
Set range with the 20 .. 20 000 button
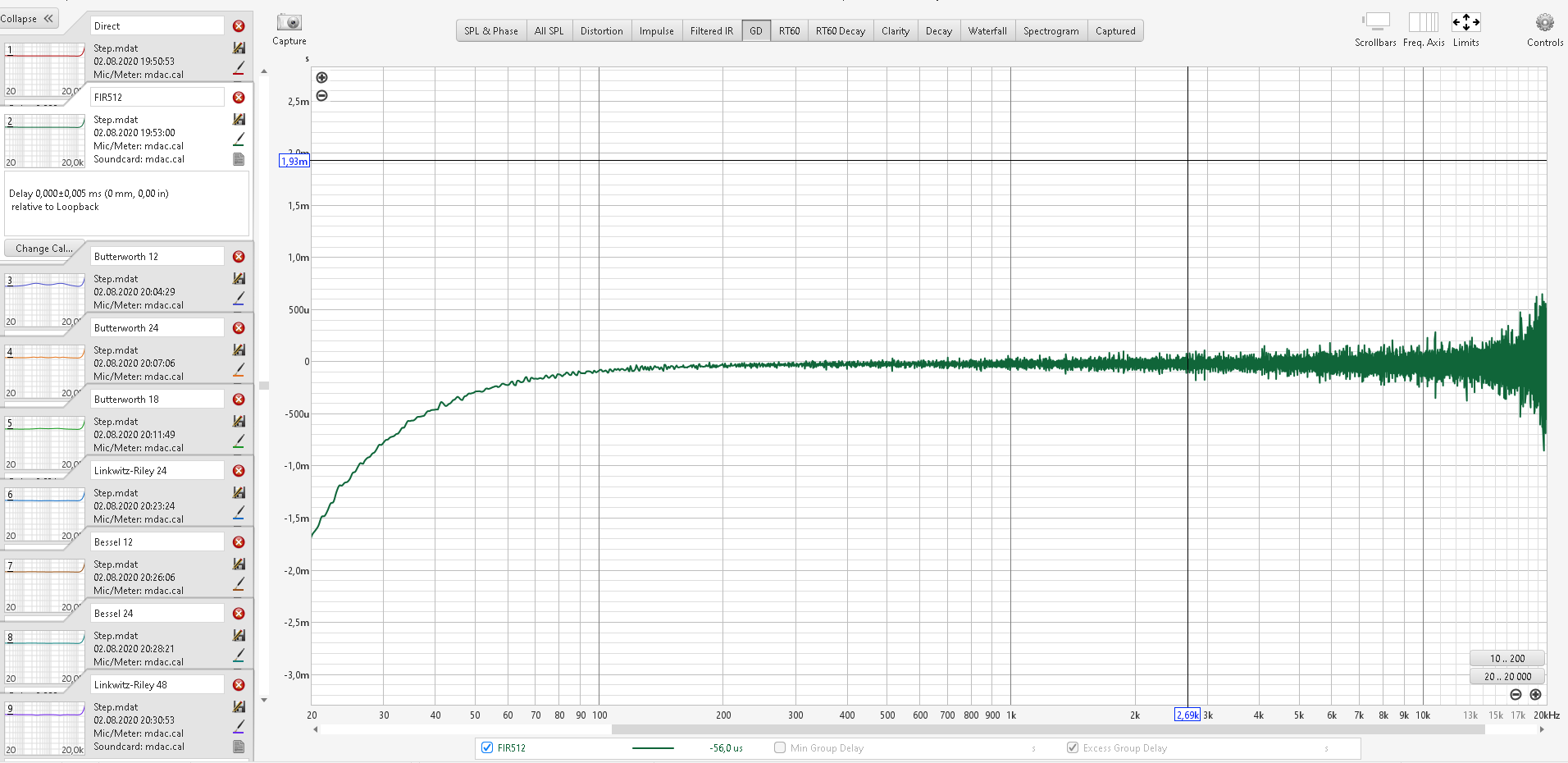(x=1507, y=677)
